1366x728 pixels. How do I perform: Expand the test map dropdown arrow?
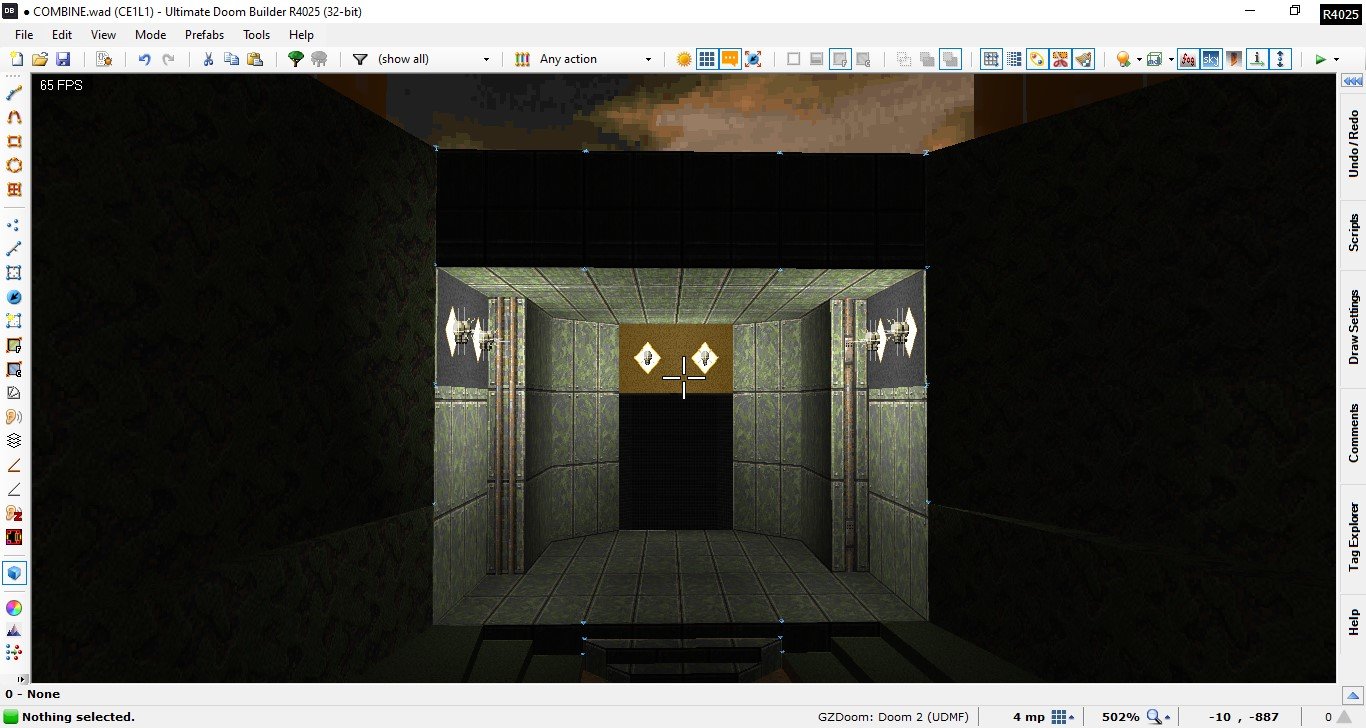[1335, 59]
